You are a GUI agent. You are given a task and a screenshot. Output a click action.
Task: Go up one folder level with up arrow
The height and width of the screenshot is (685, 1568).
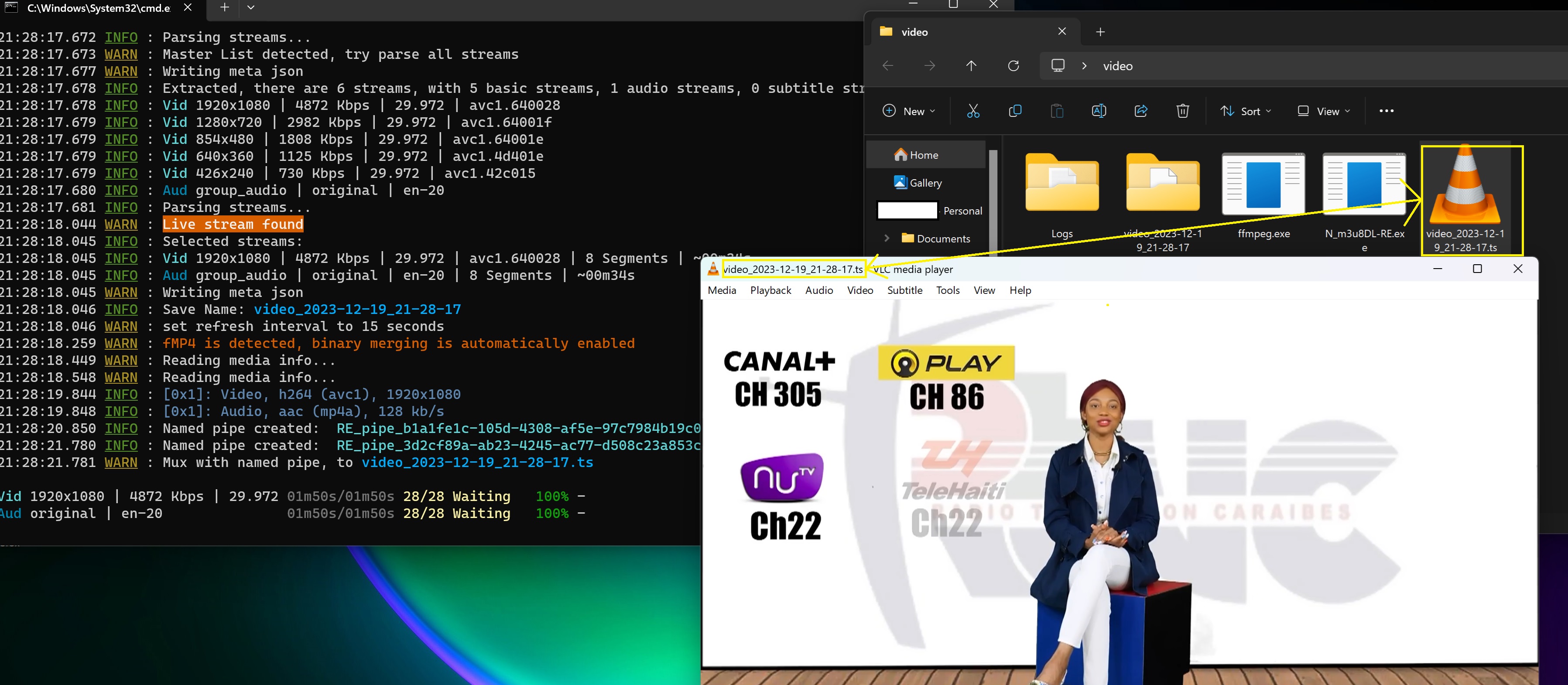pyautogui.click(x=971, y=66)
